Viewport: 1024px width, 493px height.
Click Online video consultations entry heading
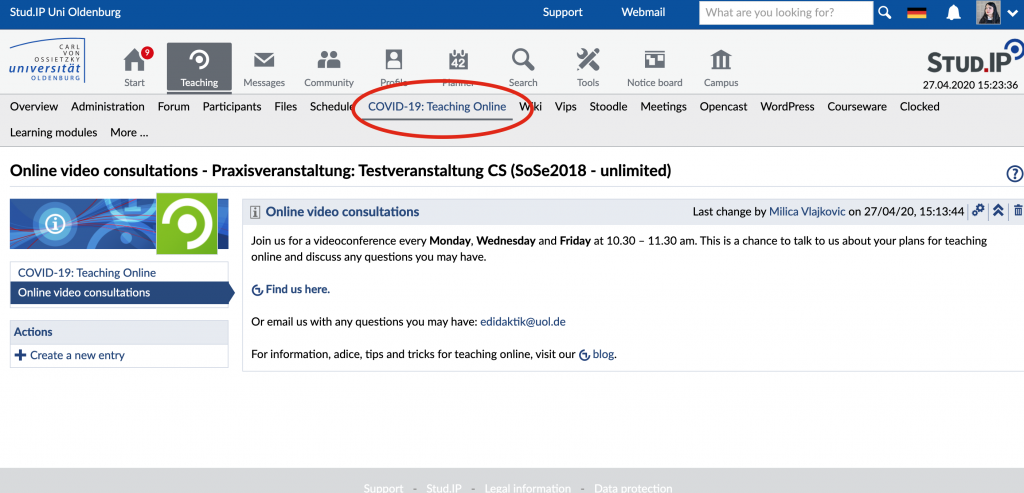coord(342,212)
